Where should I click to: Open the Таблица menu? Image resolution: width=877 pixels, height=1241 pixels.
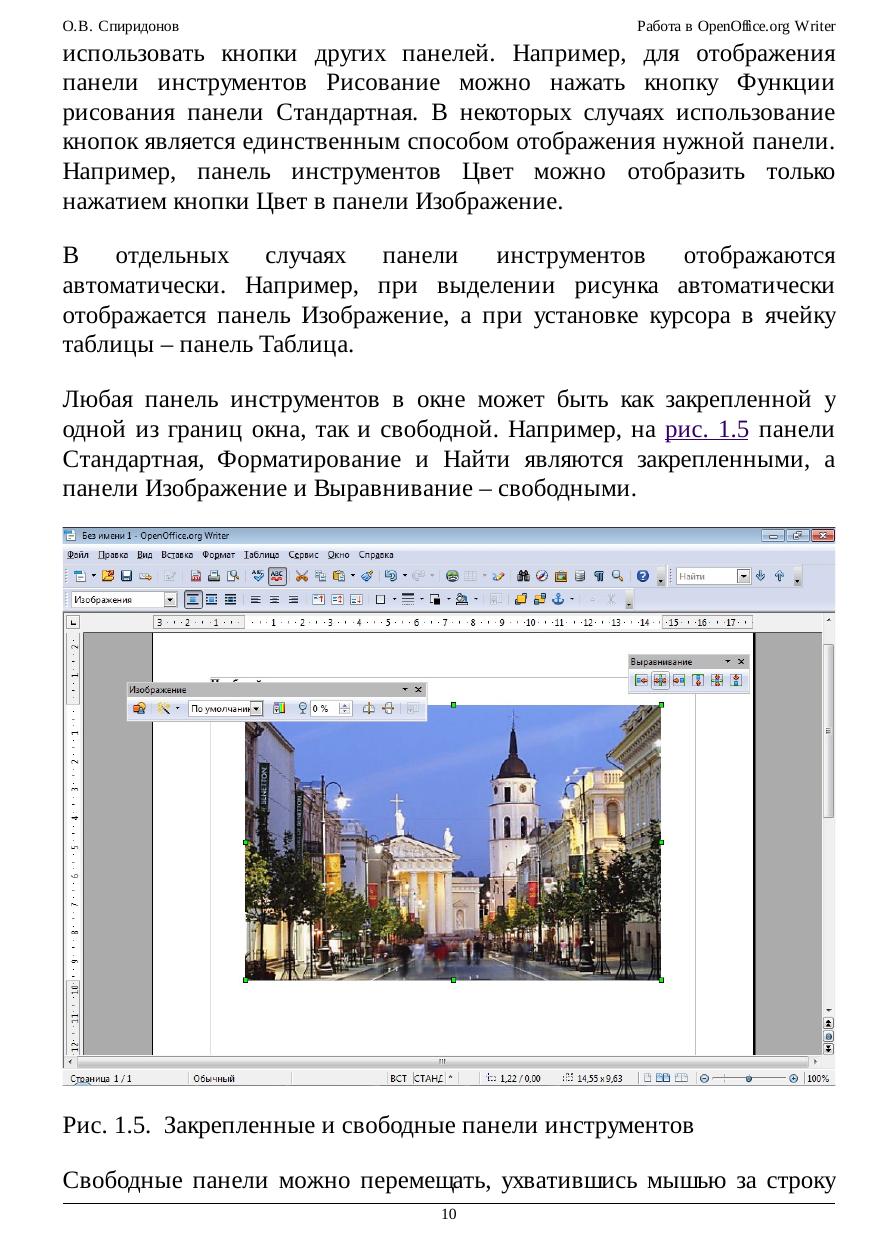262,554
